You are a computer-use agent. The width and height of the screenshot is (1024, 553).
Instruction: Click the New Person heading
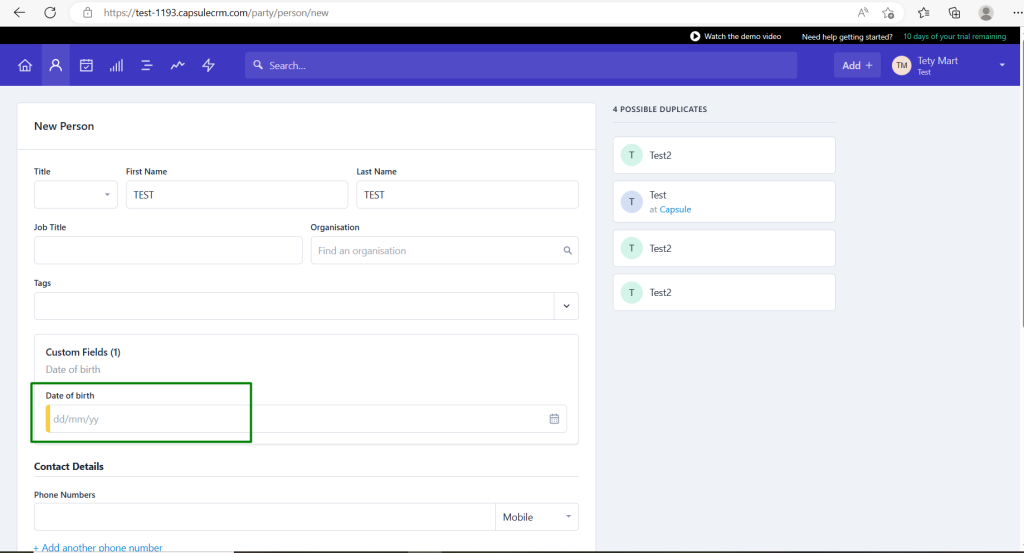coord(64,126)
